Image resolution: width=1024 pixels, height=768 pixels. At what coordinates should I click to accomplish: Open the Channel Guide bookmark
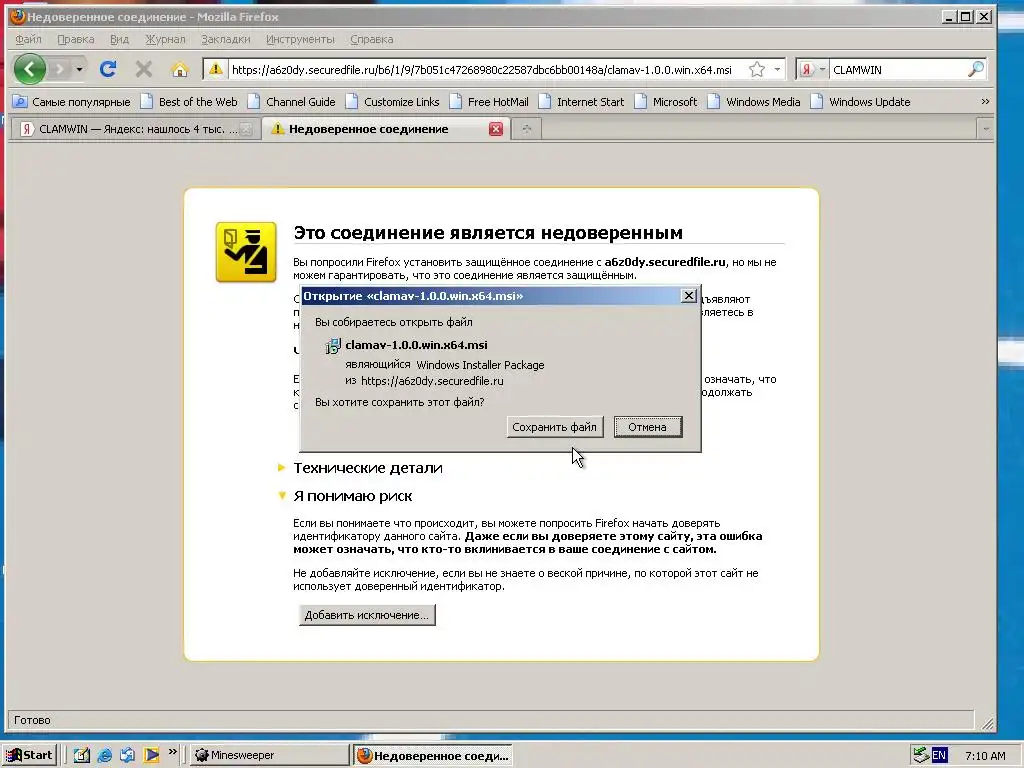click(x=292, y=102)
